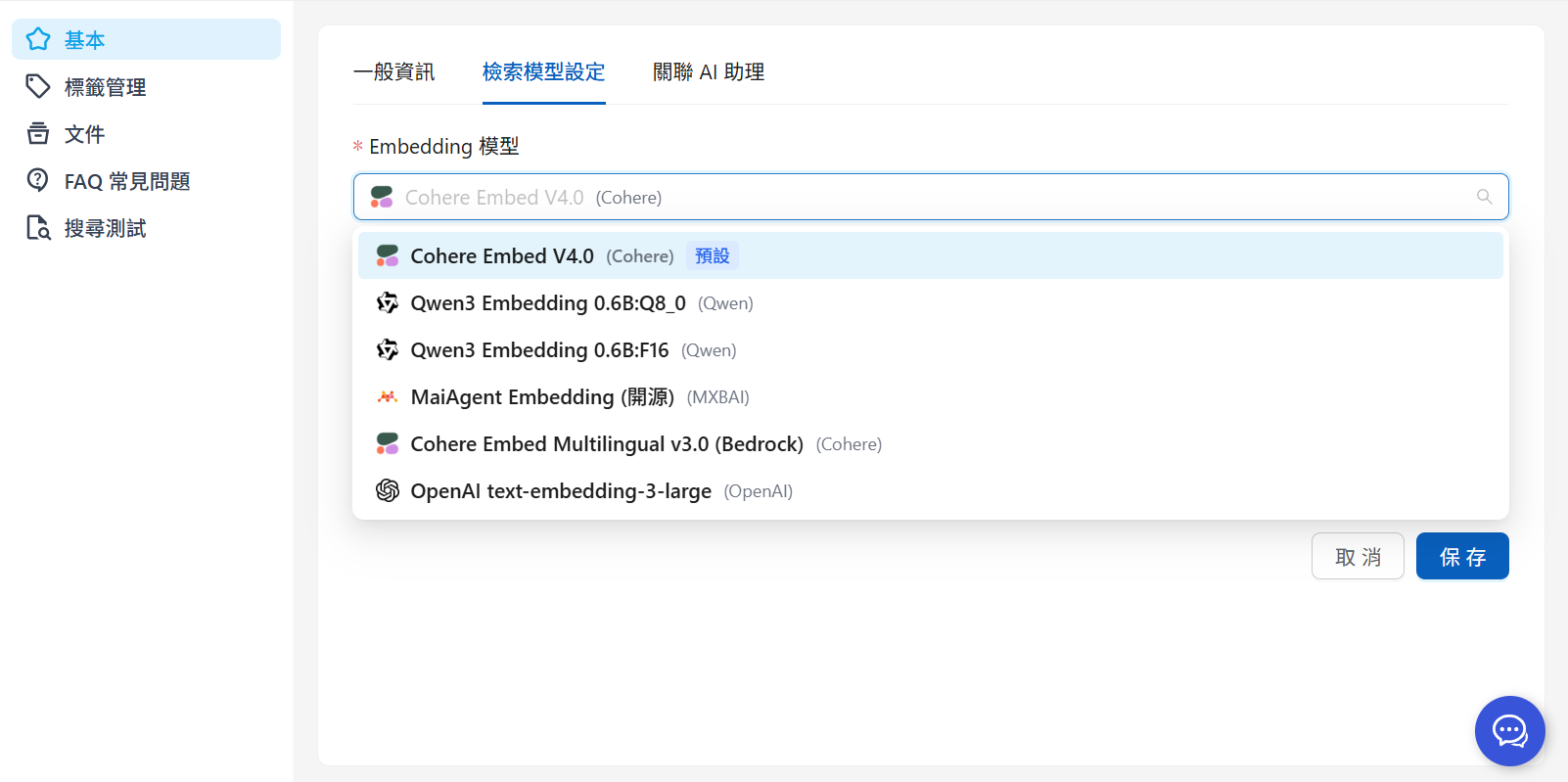The image size is (1568, 782).
Task: Click the OpenAI logo in dropdown list
Action: pyautogui.click(x=388, y=490)
